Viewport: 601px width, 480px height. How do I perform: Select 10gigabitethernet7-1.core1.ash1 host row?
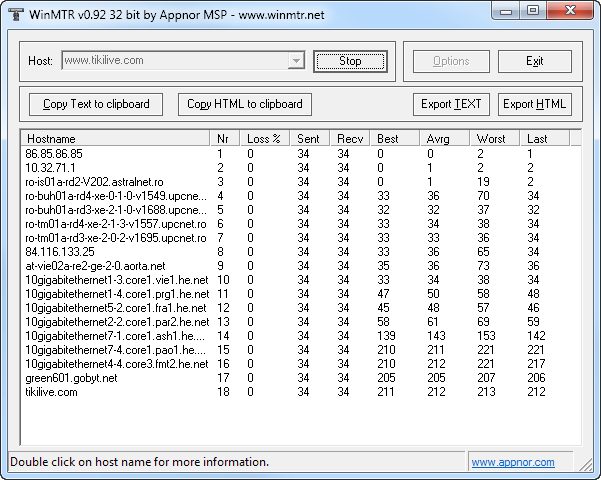(301, 335)
